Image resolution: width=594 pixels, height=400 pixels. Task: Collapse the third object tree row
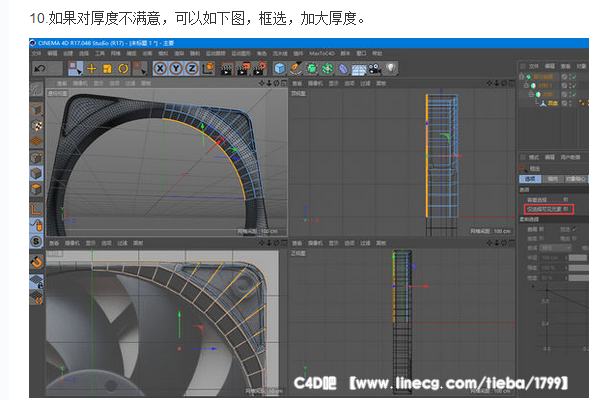531,94
